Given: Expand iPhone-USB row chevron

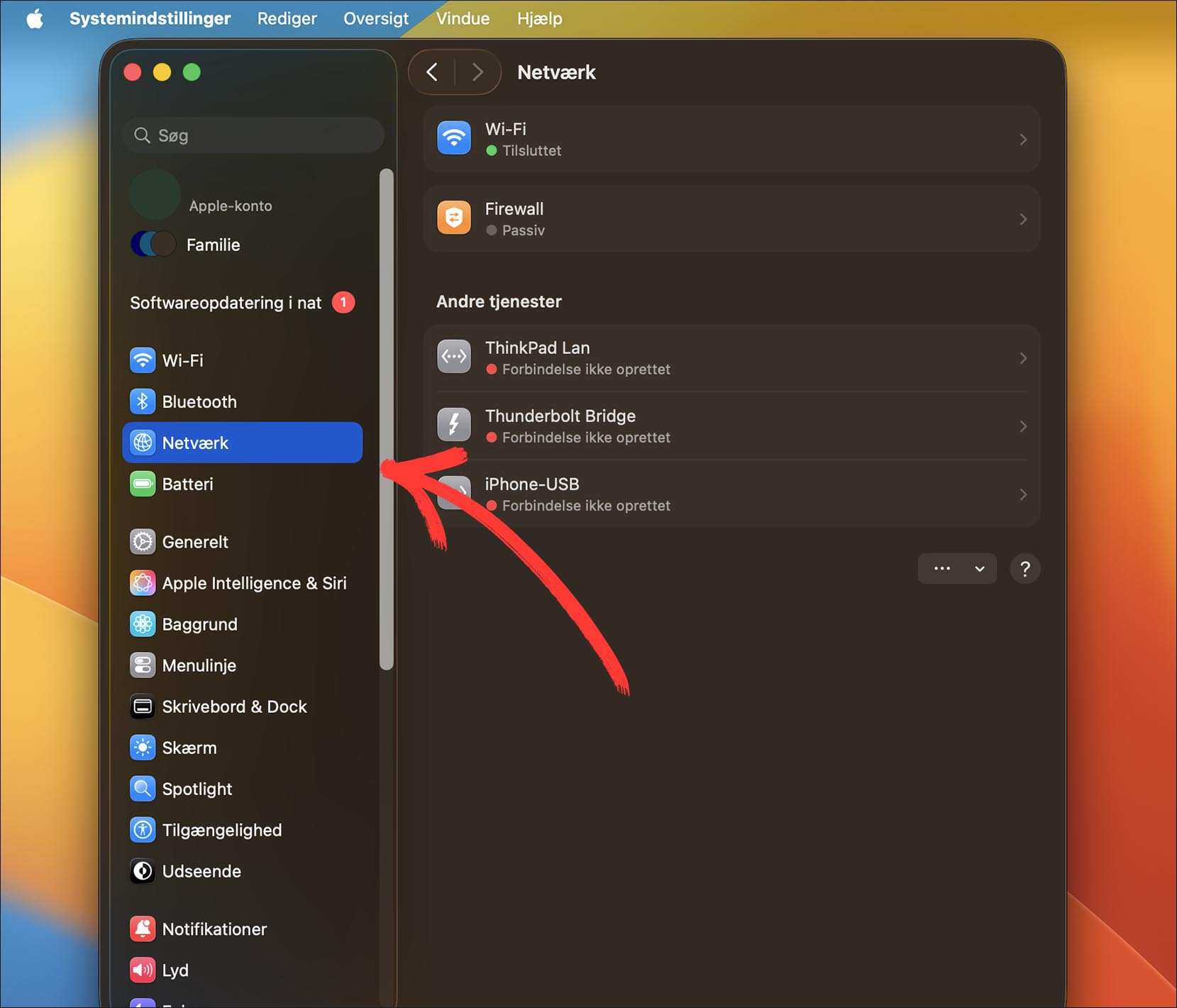Looking at the screenshot, I should click(x=1023, y=494).
